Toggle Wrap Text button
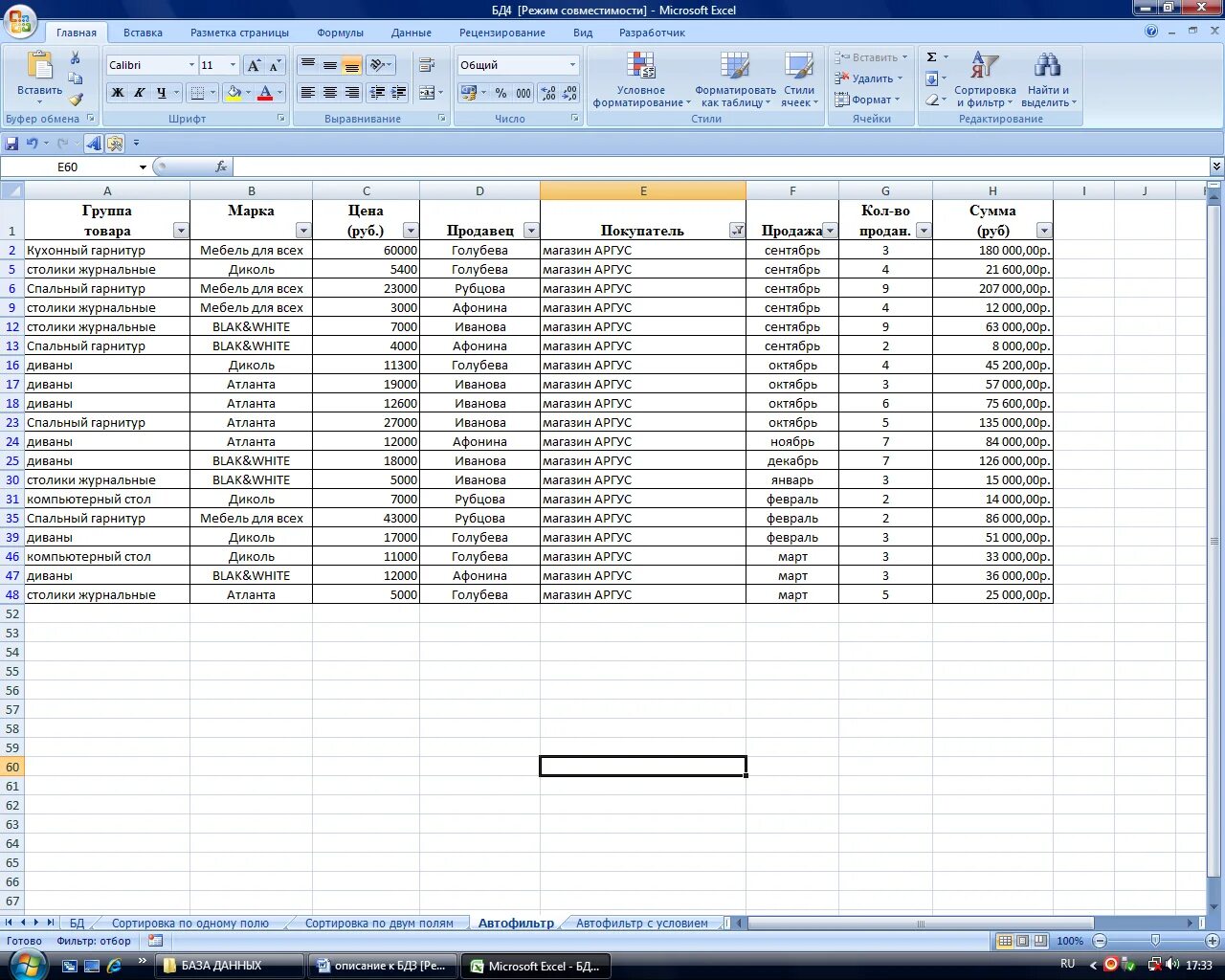Screen dimensions: 1225x980 click(427, 65)
